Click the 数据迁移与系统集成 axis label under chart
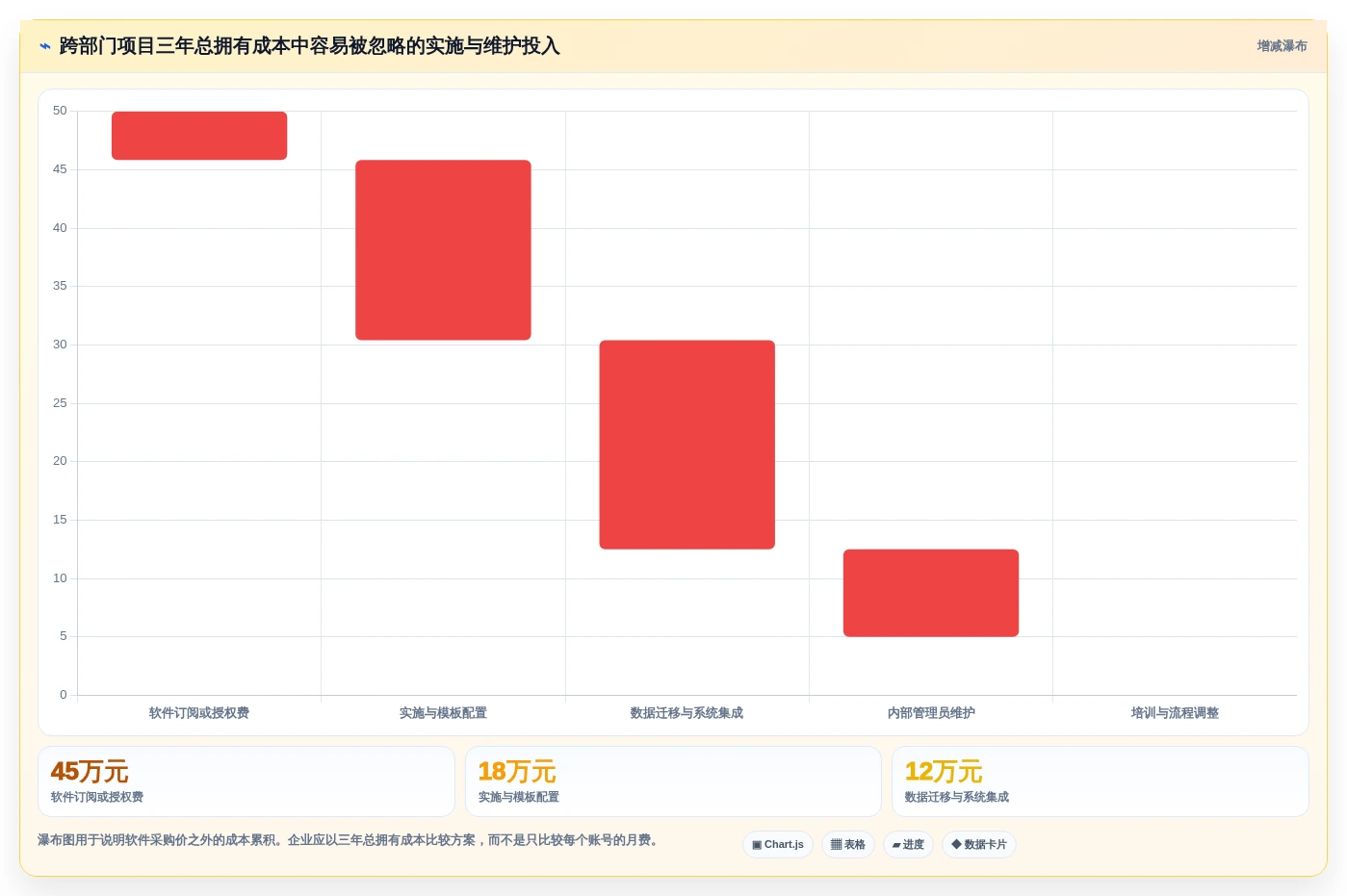 686,713
